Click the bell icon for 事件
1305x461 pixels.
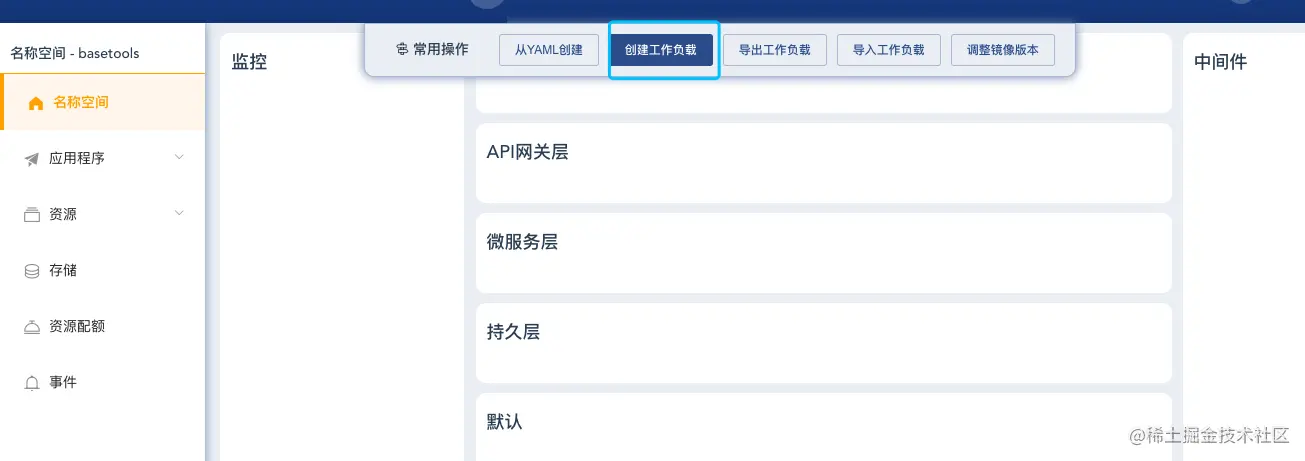click(x=31, y=383)
